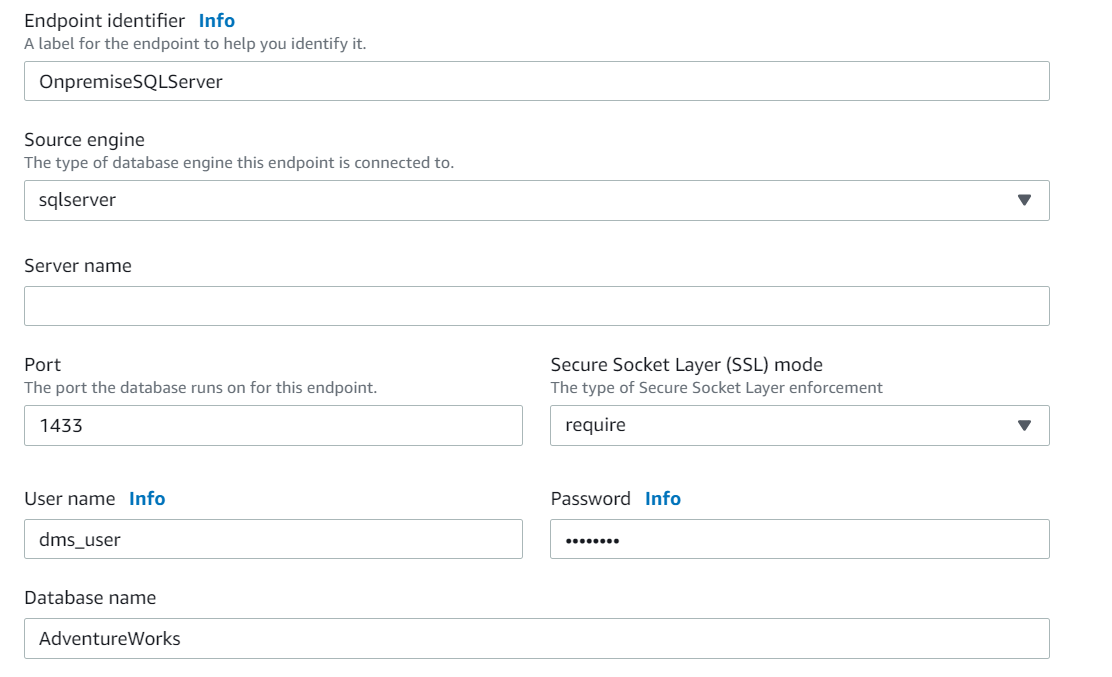Click the AdventureWorks Database name field

pos(536,638)
